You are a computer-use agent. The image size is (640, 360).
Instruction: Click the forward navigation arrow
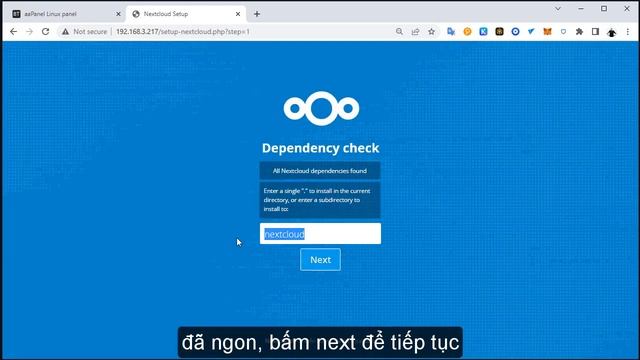[x=29, y=31]
